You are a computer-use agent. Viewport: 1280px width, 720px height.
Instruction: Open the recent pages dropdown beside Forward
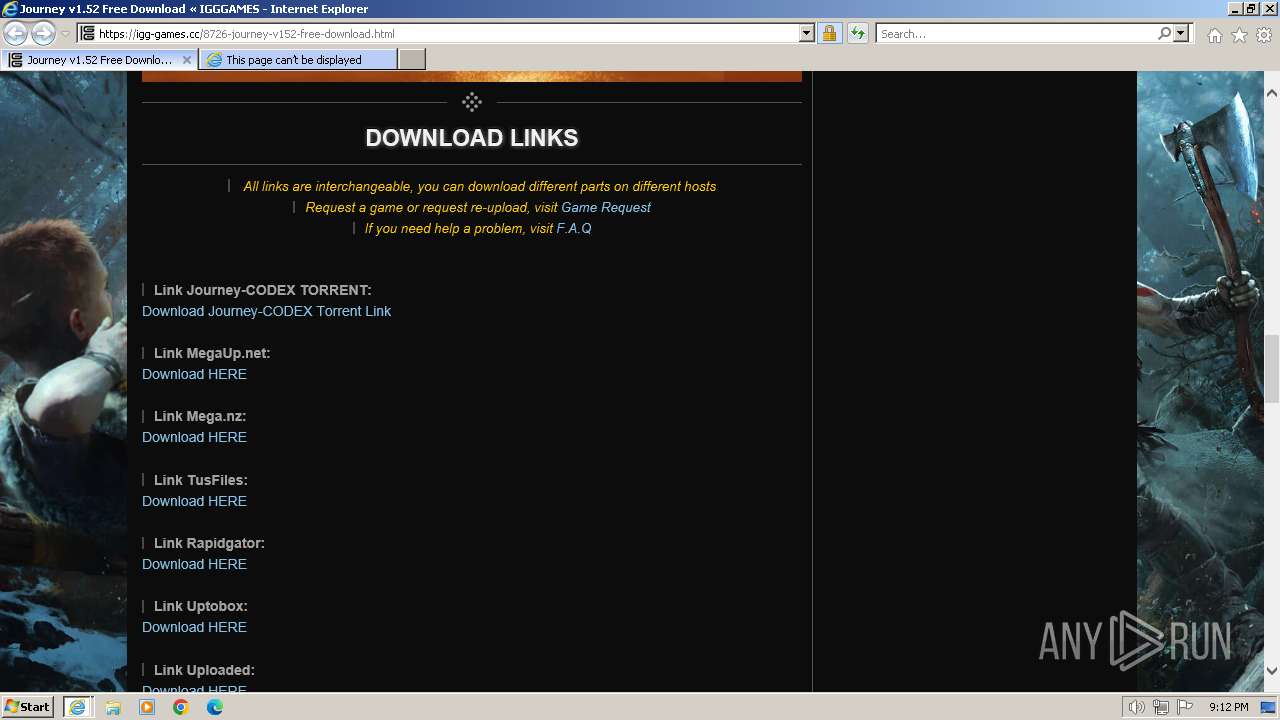tap(65, 34)
